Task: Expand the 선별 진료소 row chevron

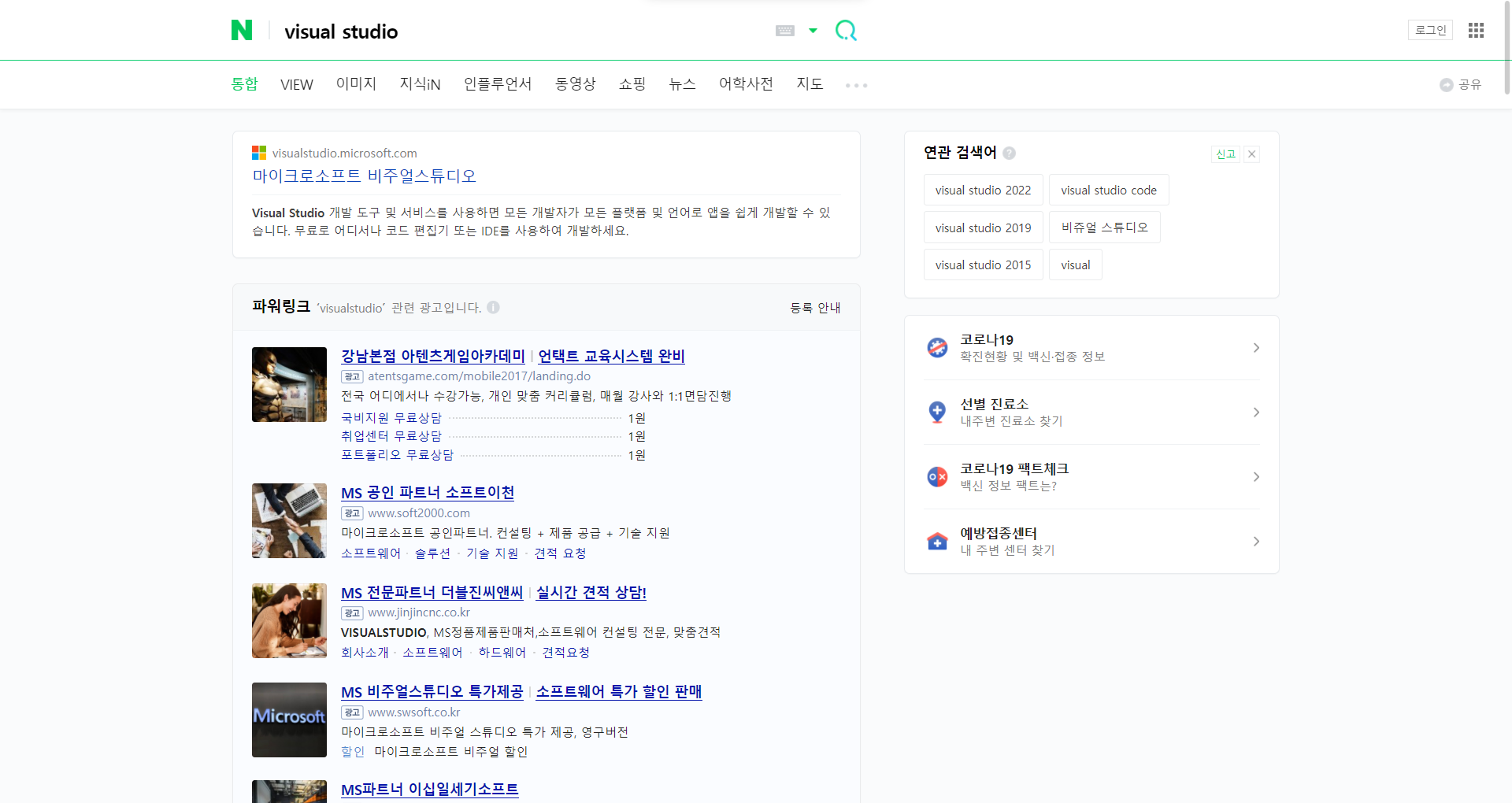Action: coord(1256,412)
